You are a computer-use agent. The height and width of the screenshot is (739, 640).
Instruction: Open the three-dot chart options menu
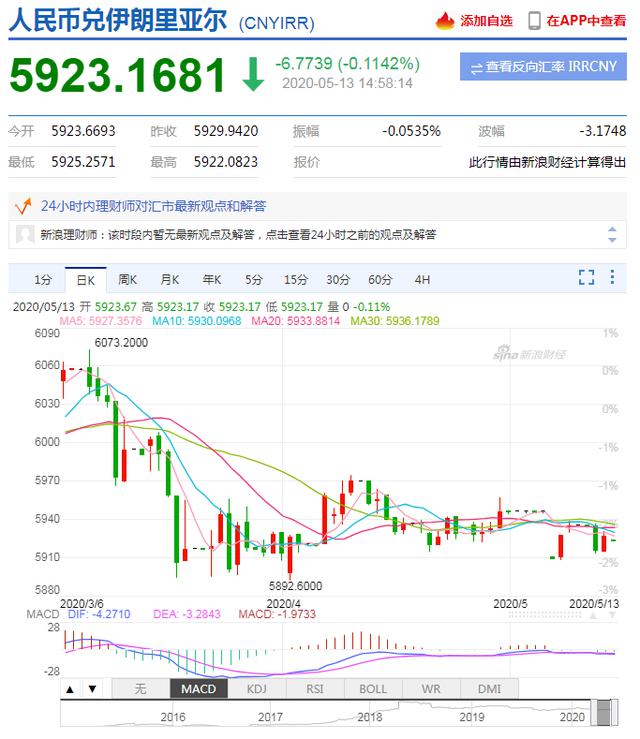click(612, 277)
